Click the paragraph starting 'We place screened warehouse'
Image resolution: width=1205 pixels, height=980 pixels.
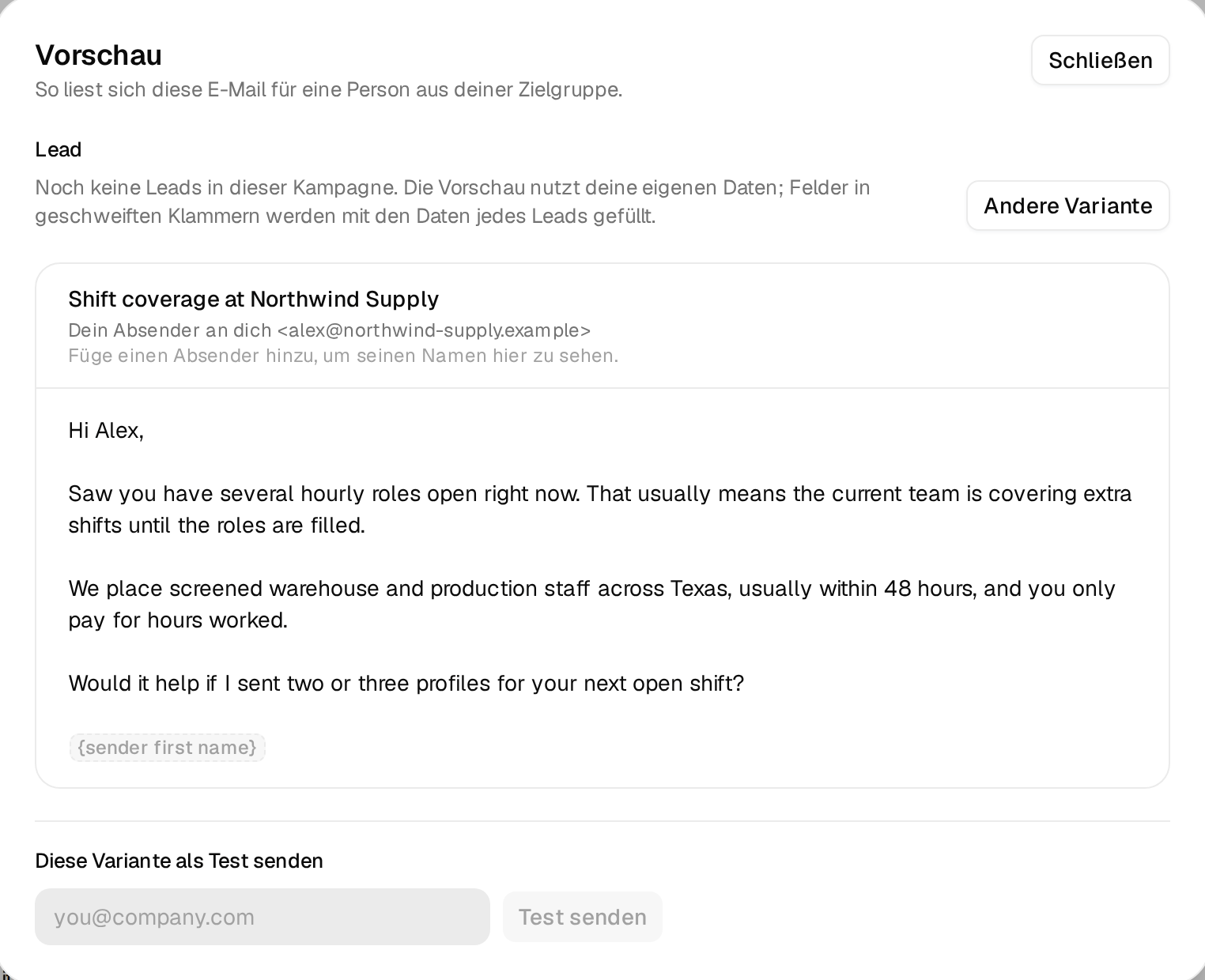coord(592,605)
